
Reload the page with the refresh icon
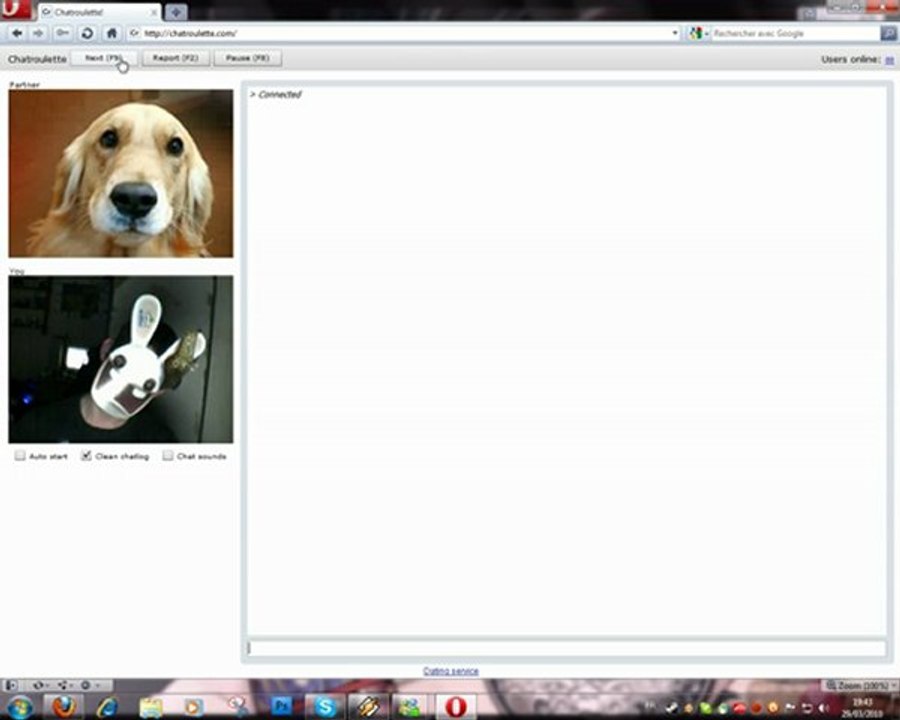pos(87,33)
